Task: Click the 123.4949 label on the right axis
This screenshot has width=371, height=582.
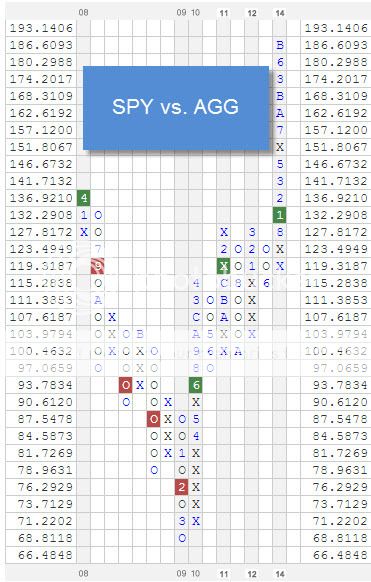Action: [336, 249]
